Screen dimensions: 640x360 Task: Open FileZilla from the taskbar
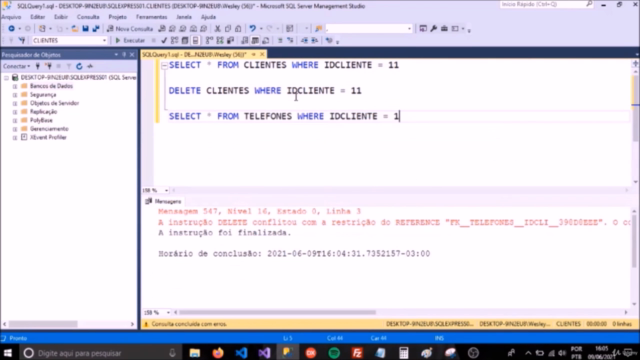pos(357,353)
